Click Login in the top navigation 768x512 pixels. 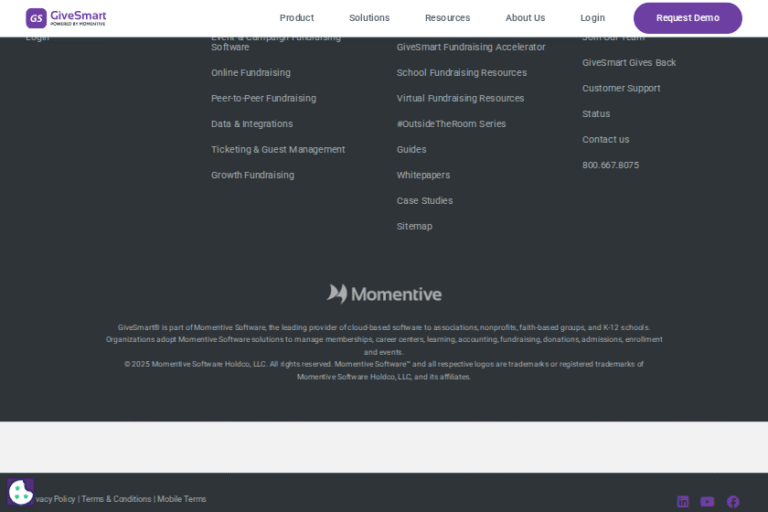tap(592, 18)
